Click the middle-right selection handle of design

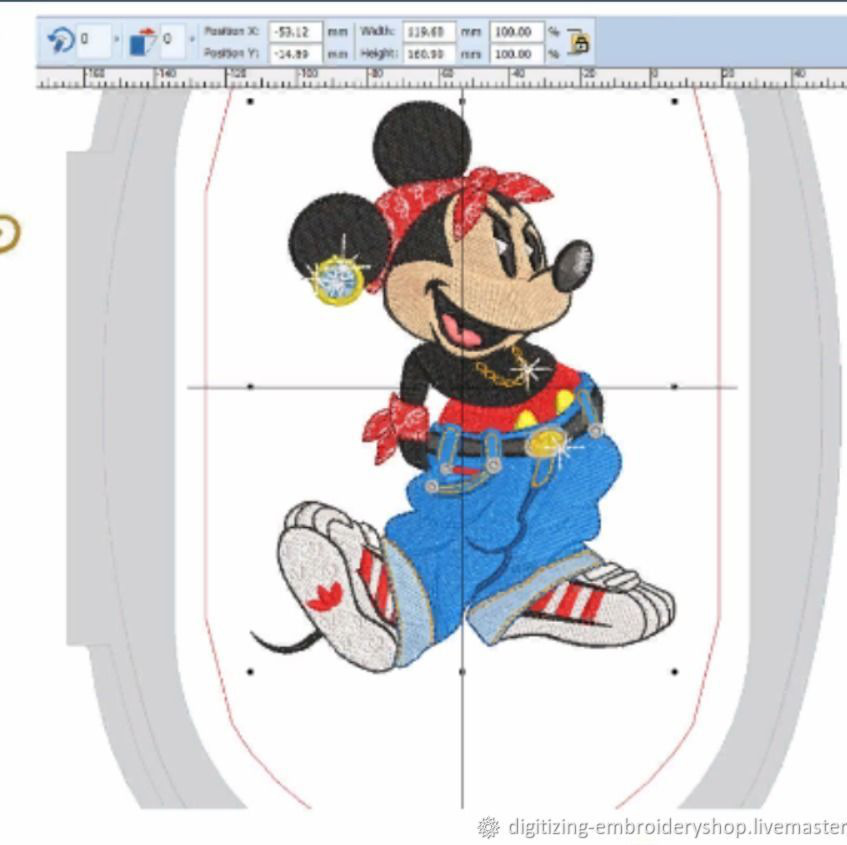tap(675, 386)
